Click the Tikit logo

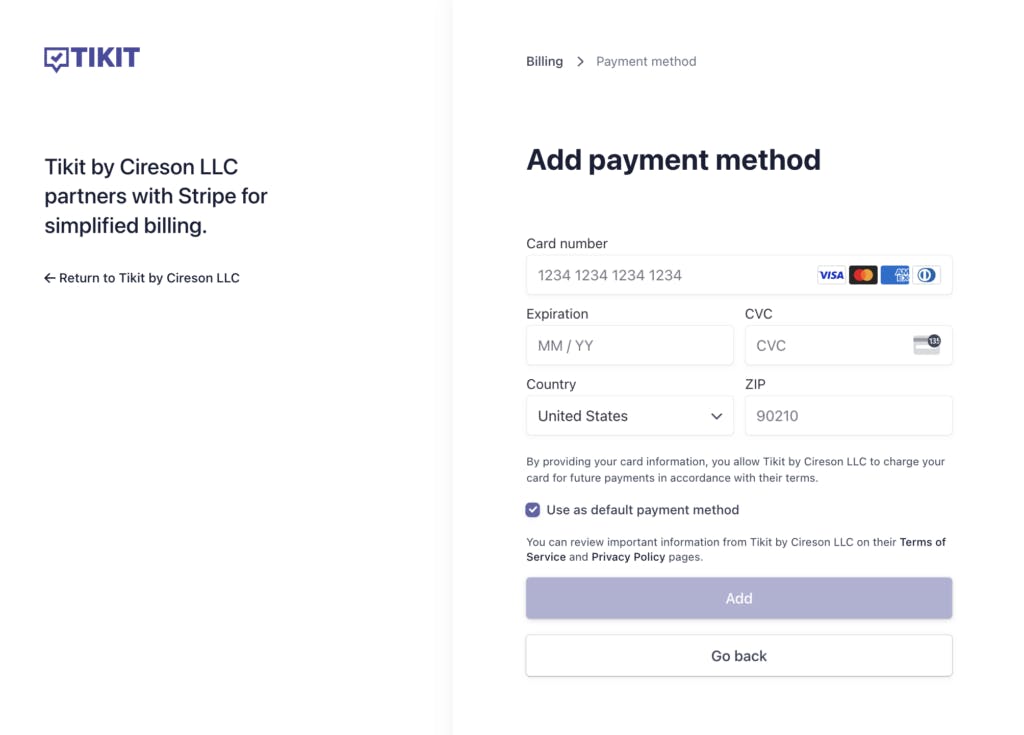pyautogui.click(x=92, y=59)
